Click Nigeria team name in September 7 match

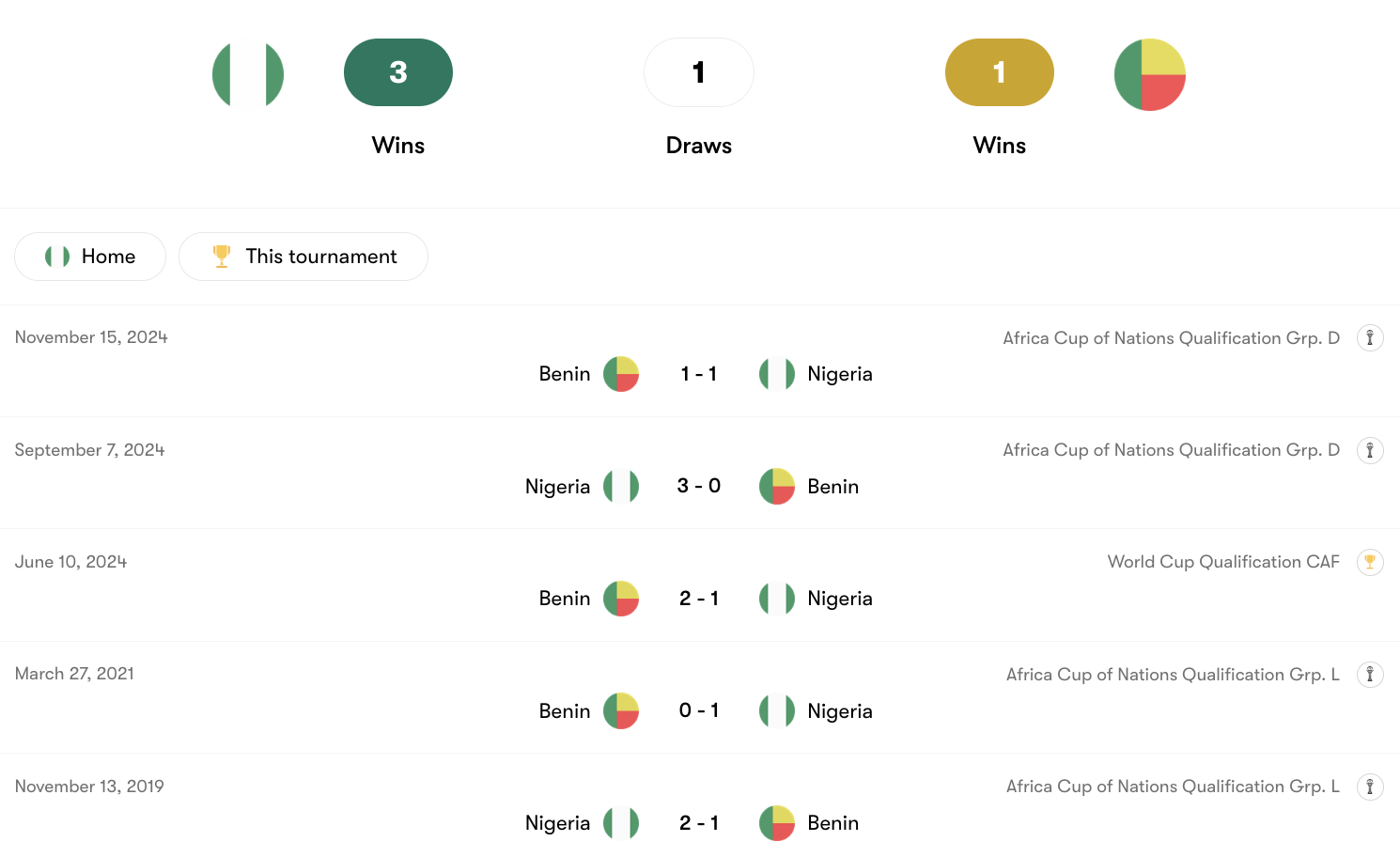(557, 487)
